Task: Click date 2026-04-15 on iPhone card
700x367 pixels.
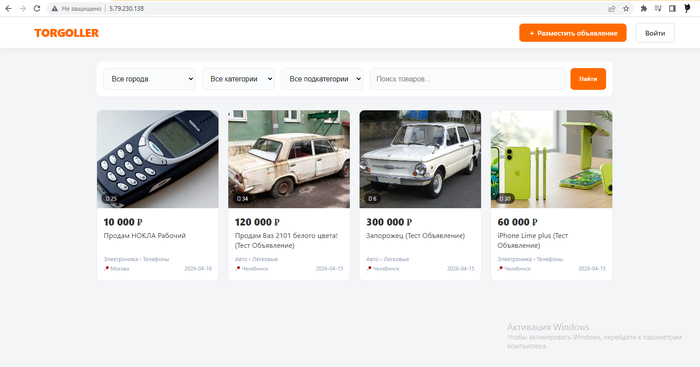Action: click(x=592, y=269)
